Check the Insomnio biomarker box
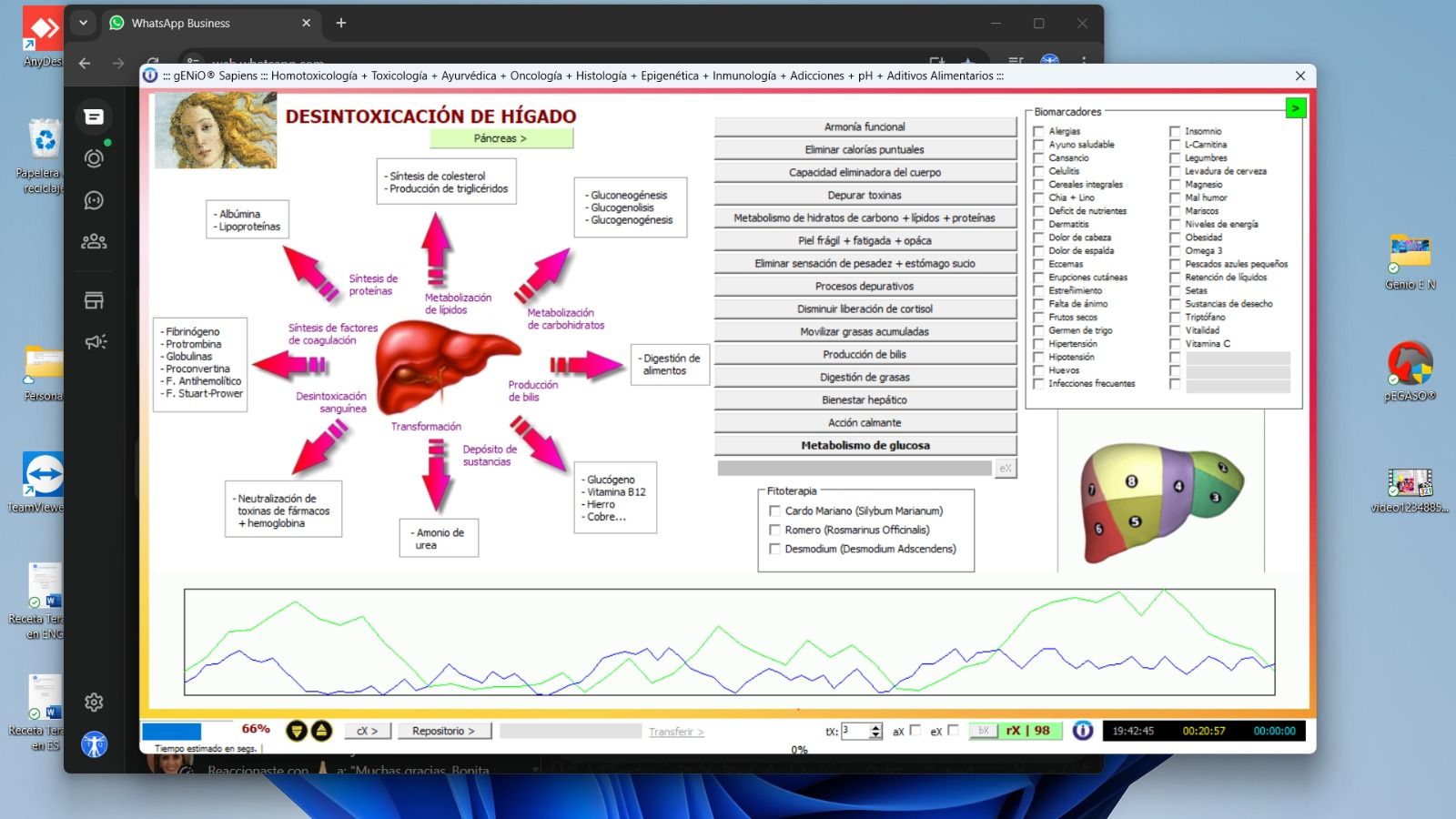Viewport: 1456px width, 819px height. click(x=1175, y=131)
